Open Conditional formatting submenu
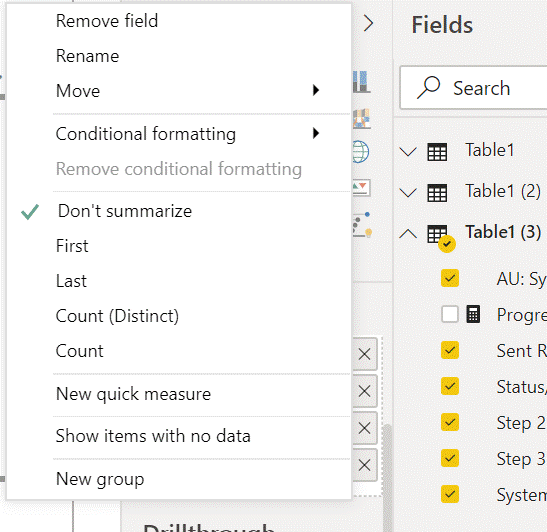 (x=146, y=134)
